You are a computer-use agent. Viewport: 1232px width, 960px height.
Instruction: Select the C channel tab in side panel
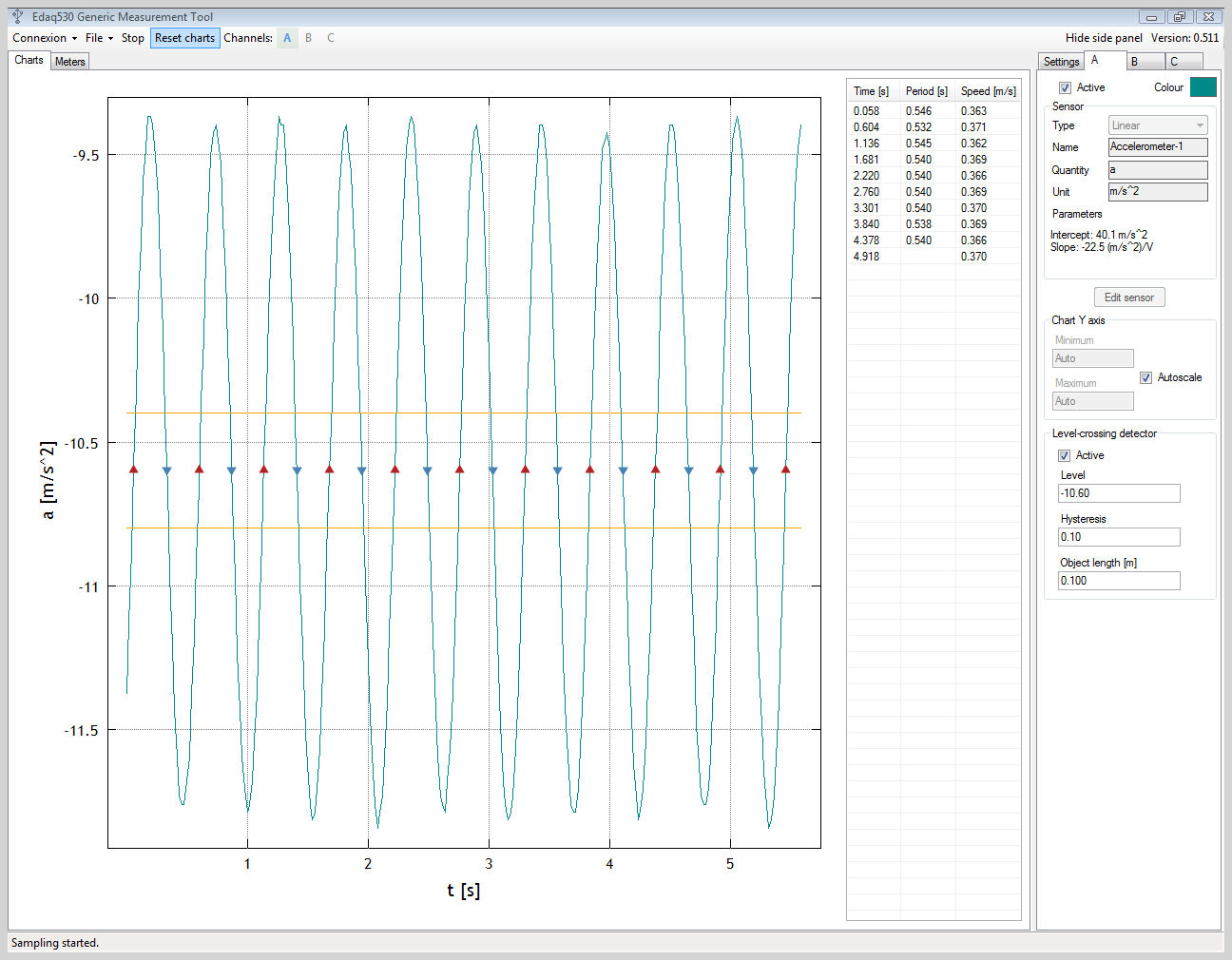1184,62
